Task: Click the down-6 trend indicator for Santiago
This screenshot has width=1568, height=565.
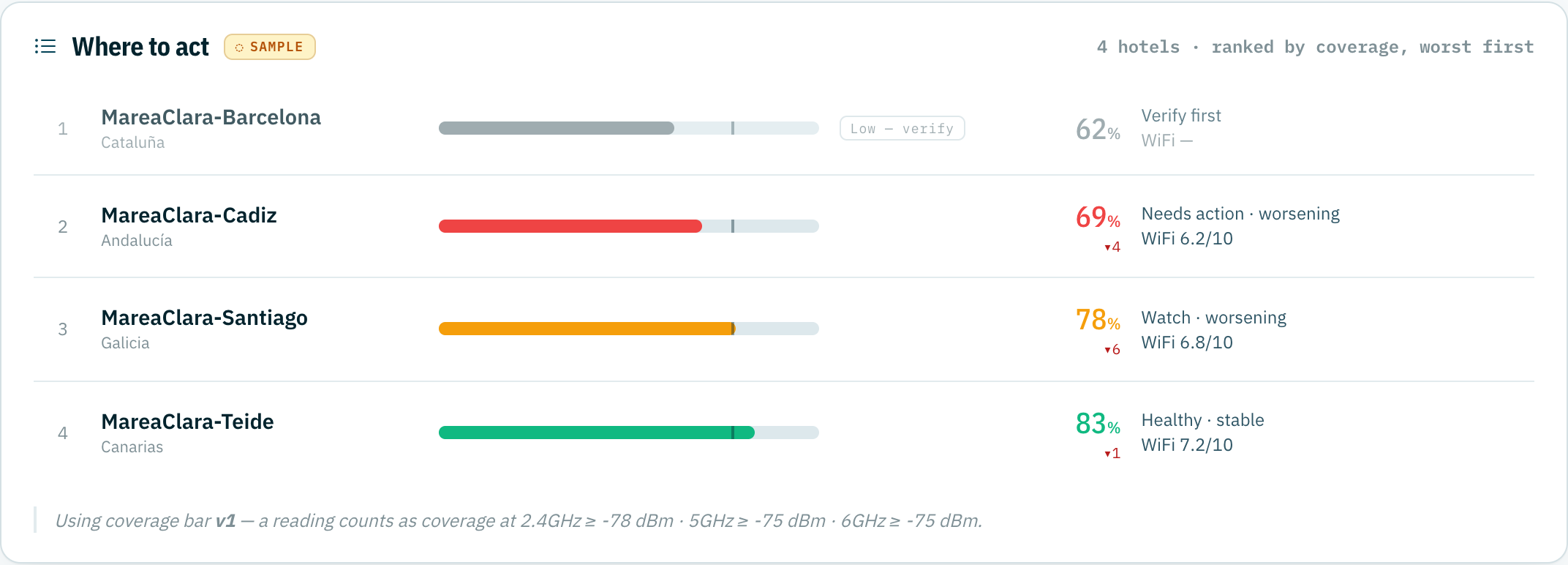Action: [x=1112, y=350]
